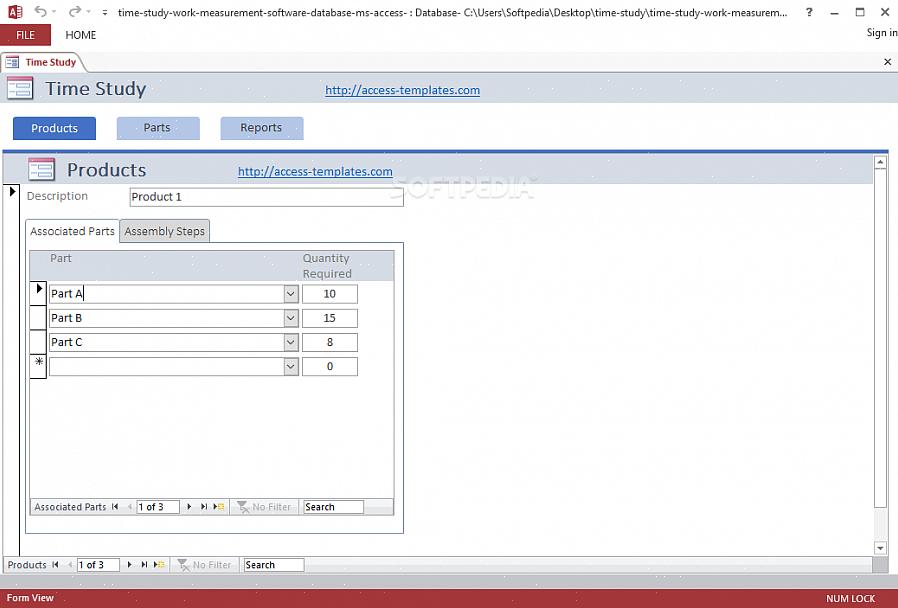Select the Part A row selector

38,293
